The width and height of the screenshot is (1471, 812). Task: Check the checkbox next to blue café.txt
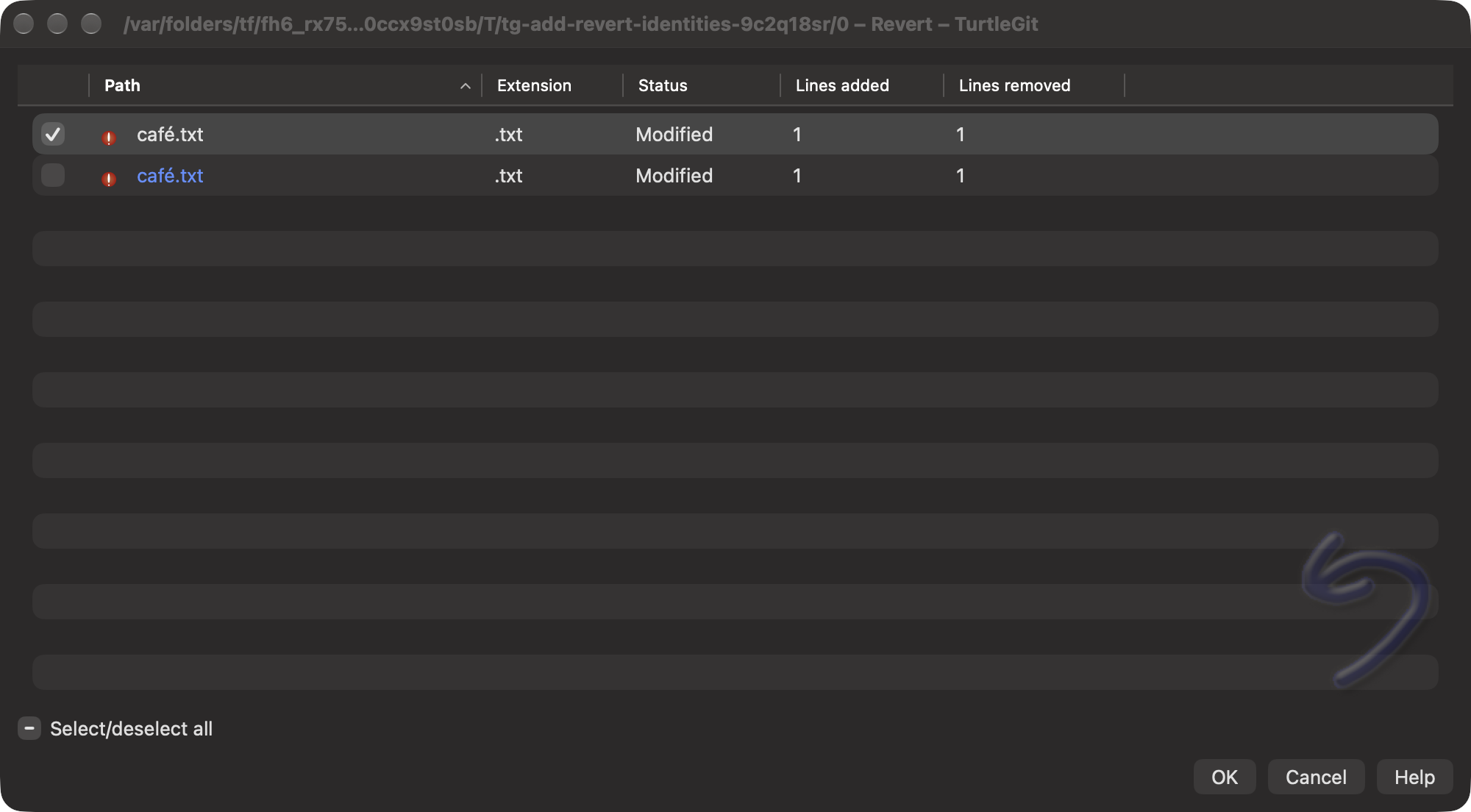(53, 175)
